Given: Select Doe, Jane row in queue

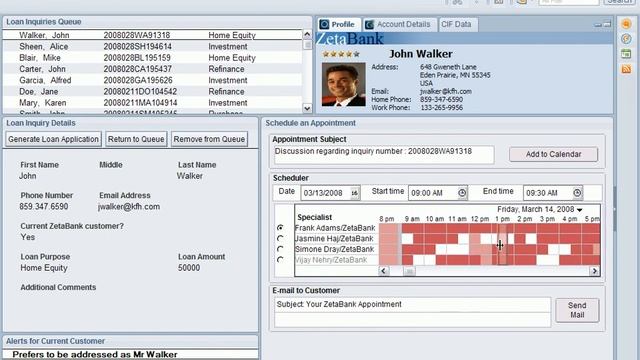Looking at the screenshot, I should tap(152, 91).
